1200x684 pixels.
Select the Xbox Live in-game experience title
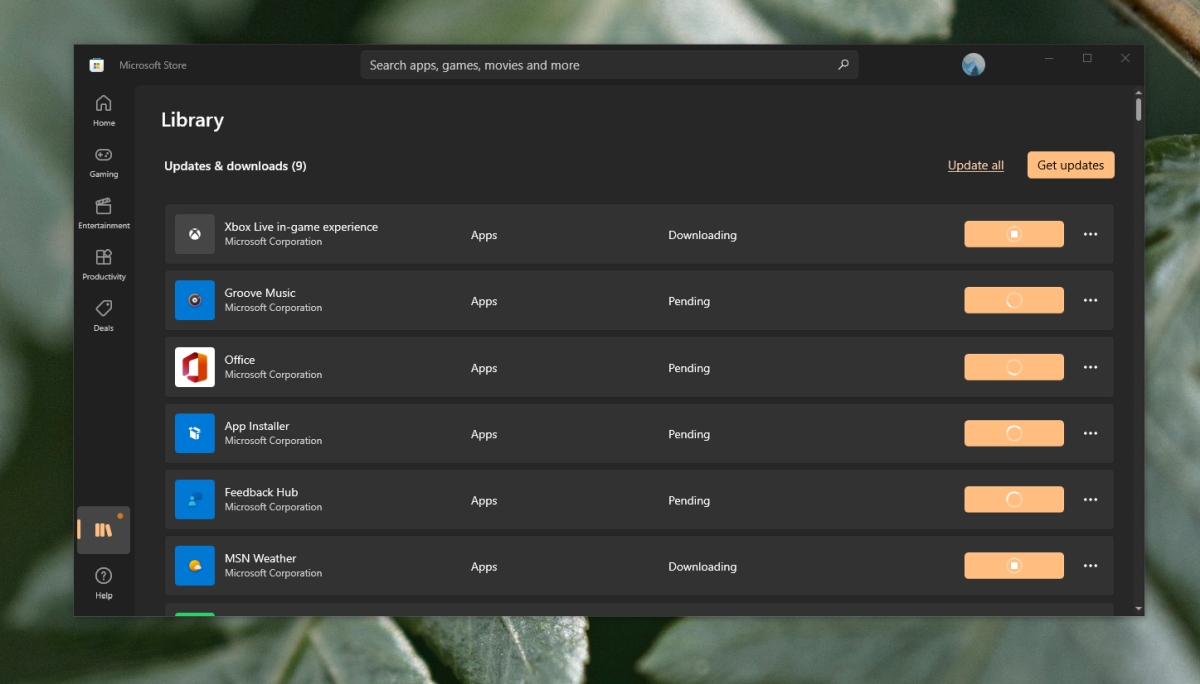tap(301, 227)
